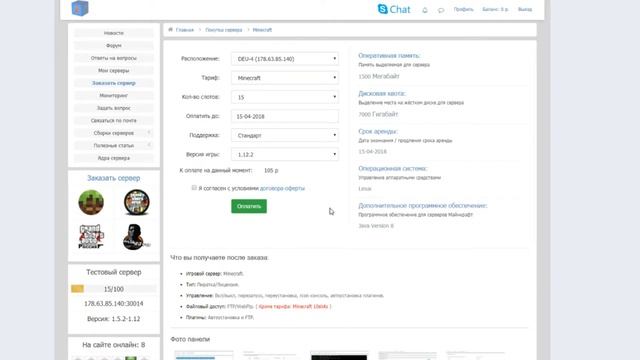The image size is (640, 360).
Task: Open Связаться по почте in sidebar
Action: click(x=114, y=120)
